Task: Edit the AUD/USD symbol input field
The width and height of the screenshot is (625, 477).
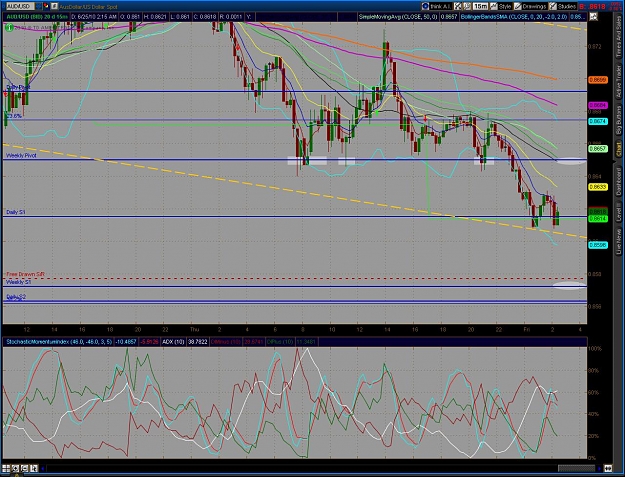Action: 18,6
